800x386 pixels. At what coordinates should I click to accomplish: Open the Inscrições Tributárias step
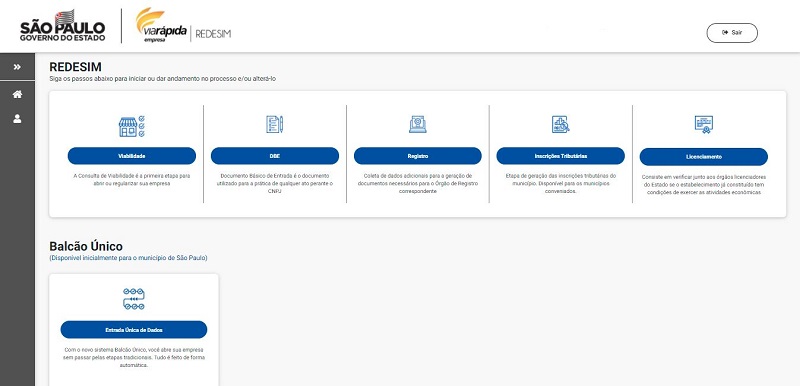(560, 156)
